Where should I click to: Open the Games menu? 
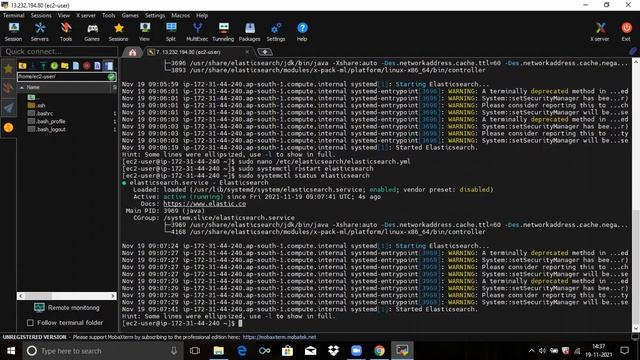coord(130,16)
